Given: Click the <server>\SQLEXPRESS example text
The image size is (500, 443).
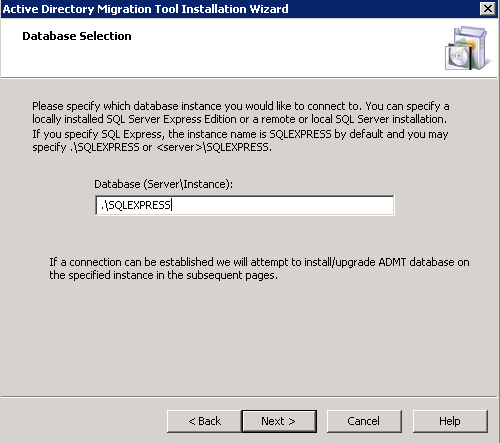Looking at the screenshot, I should click(214, 147).
